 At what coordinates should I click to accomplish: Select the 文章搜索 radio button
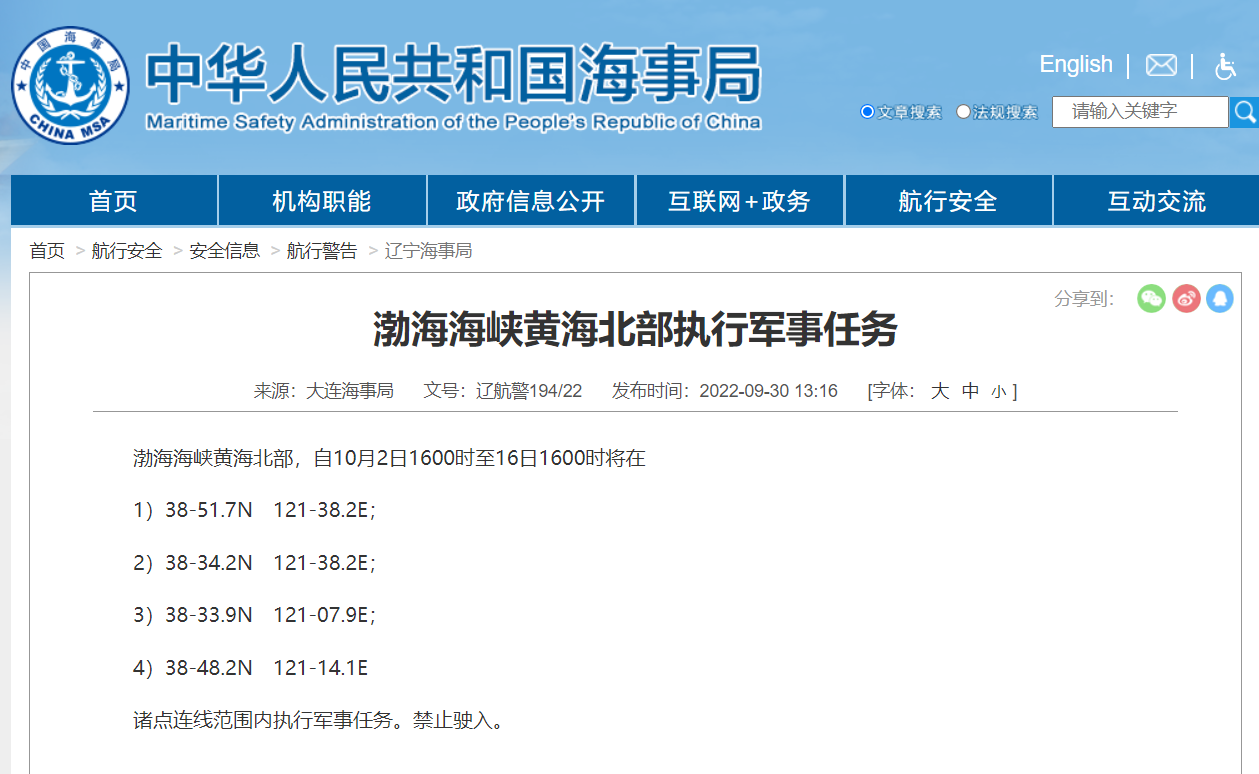(x=867, y=112)
